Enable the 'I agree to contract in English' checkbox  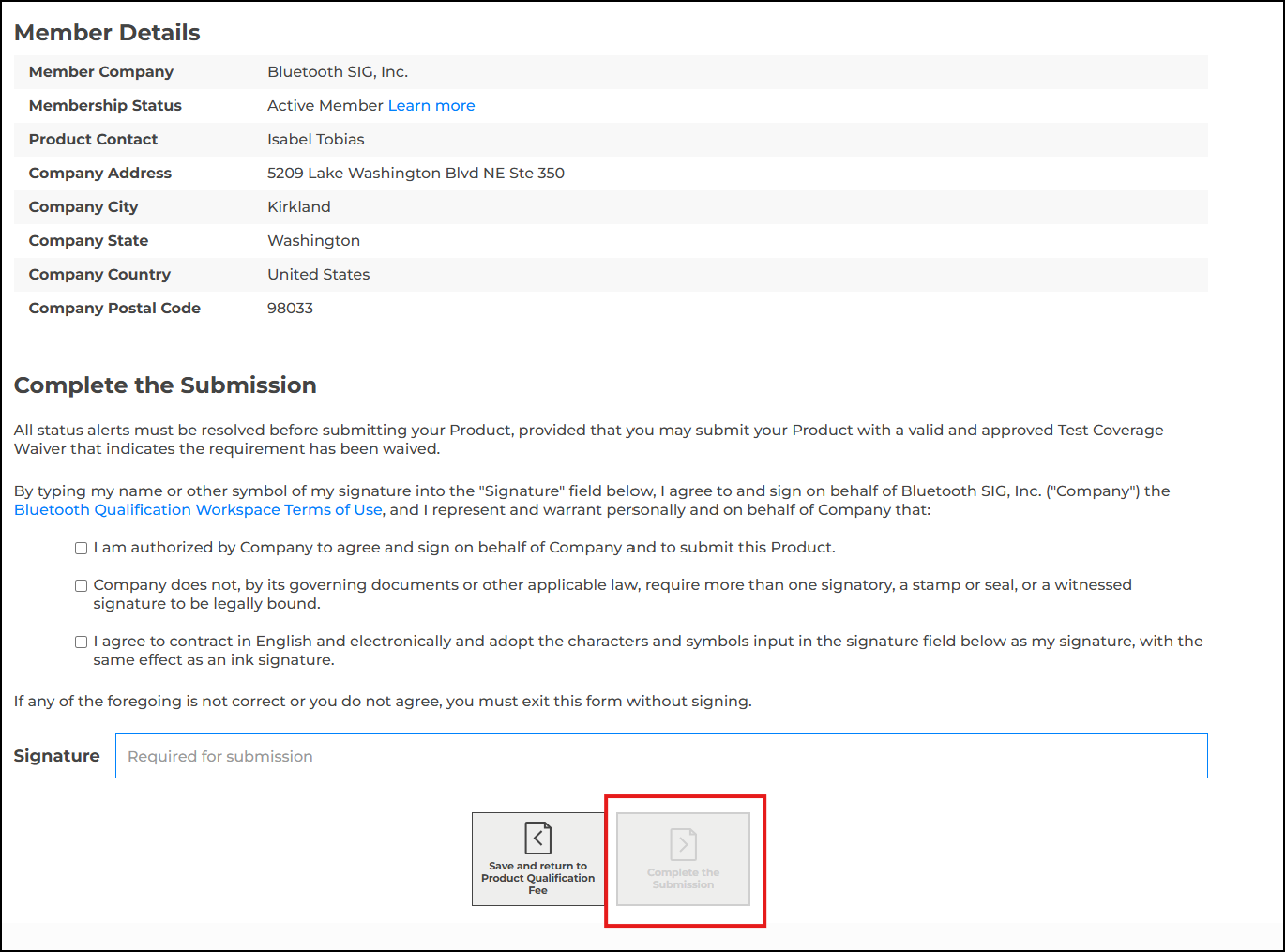82,642
